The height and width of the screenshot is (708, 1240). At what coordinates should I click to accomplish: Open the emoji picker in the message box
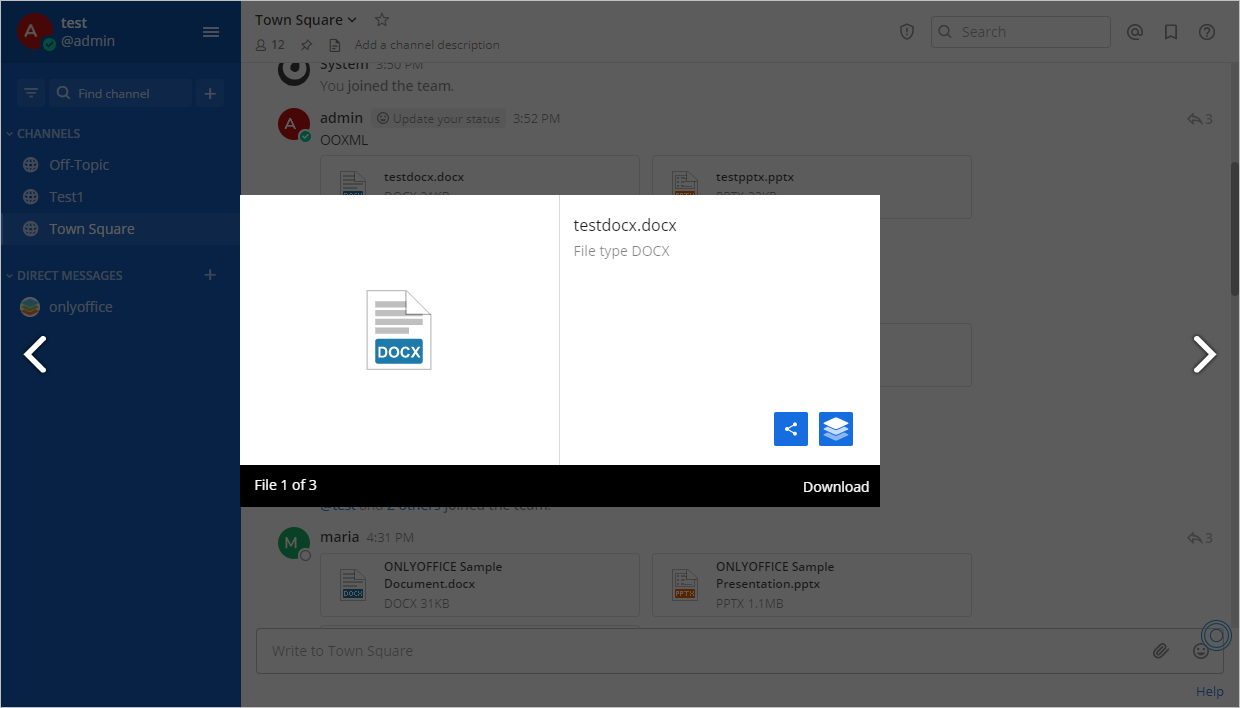[x=1201, y=650]
